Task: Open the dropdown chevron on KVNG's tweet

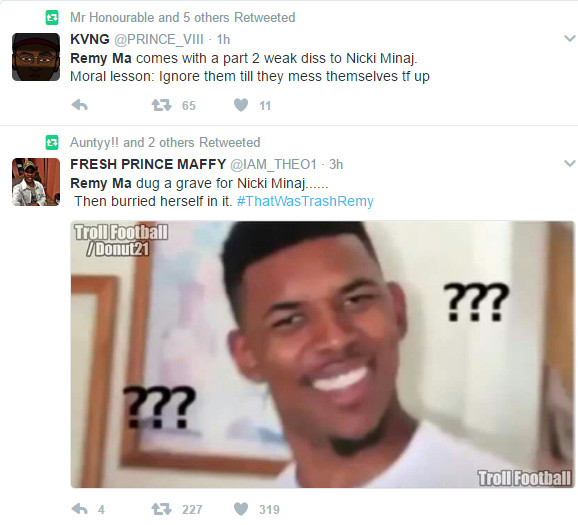Action: pos(570,38)
